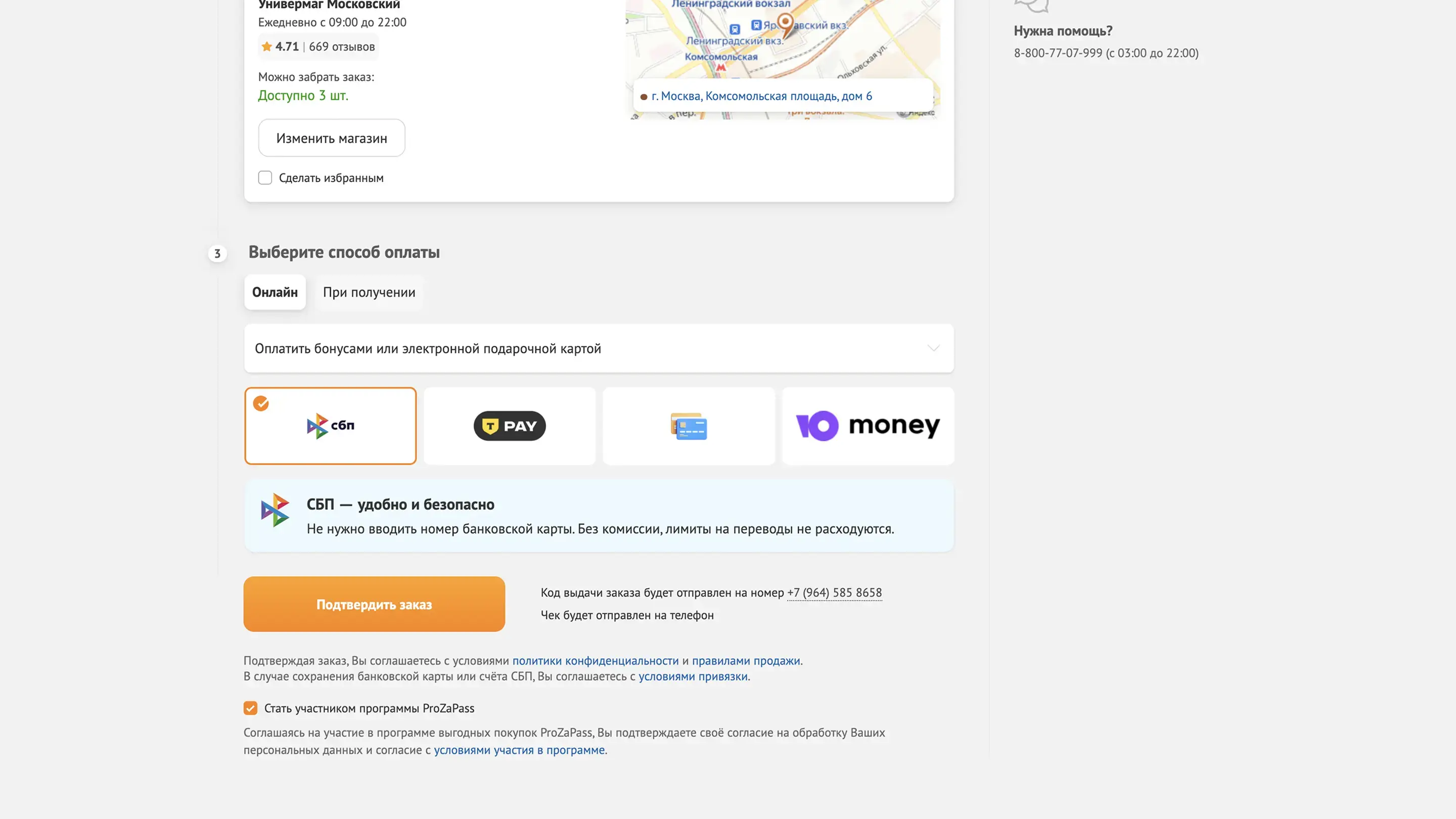This screenshot has height=819, width=1456.
Task: Click the star rating icon
Action: [267, 47]
